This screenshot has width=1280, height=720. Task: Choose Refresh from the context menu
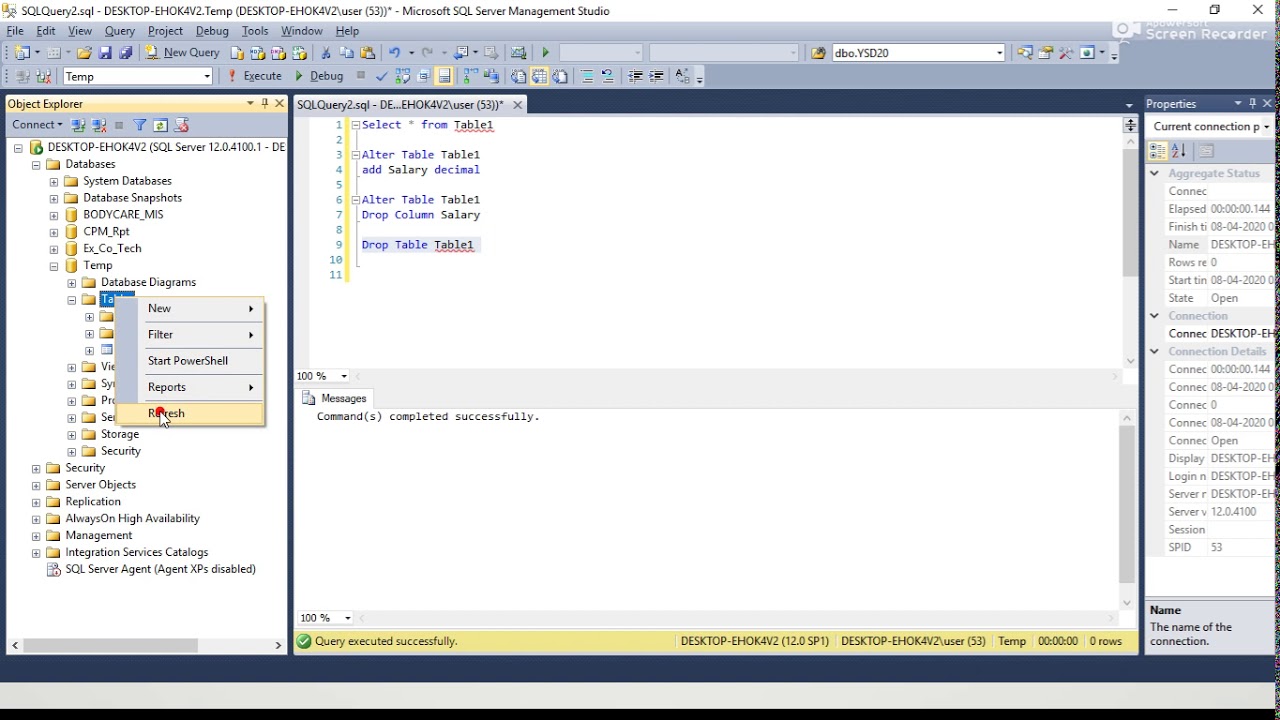click(x=190, y=413)
